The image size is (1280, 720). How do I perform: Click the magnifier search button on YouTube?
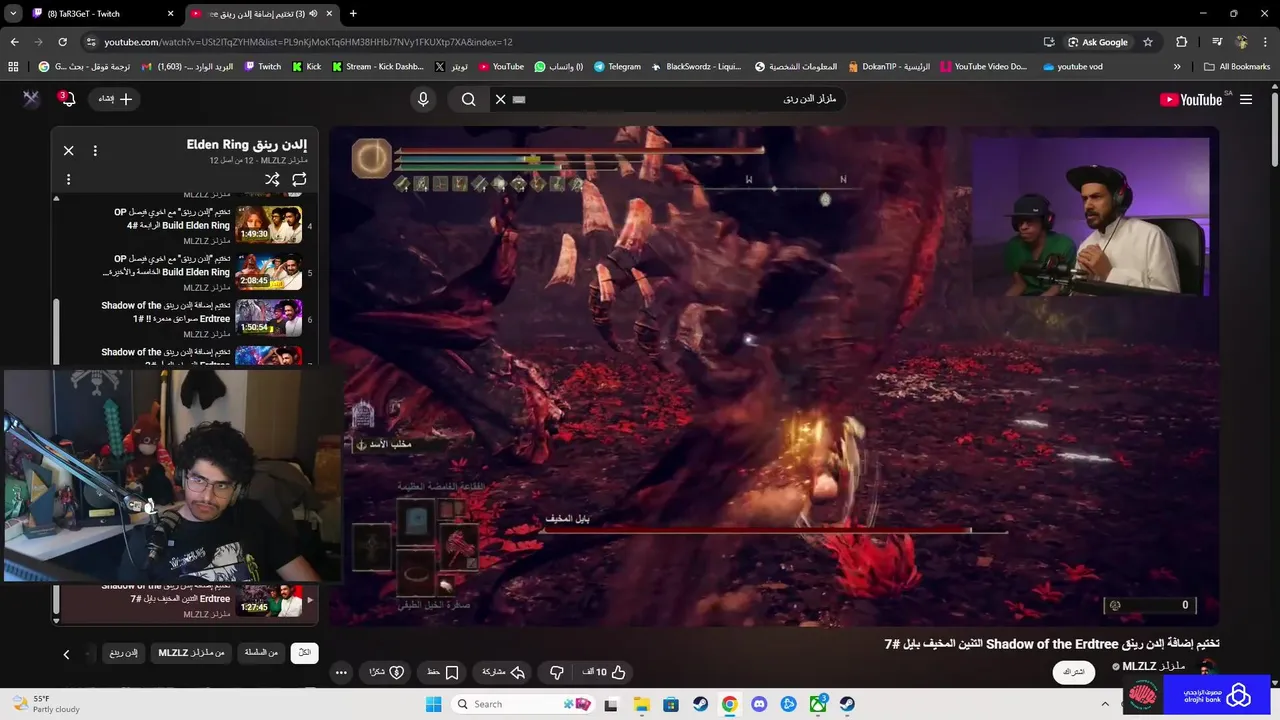coord(468,99)
